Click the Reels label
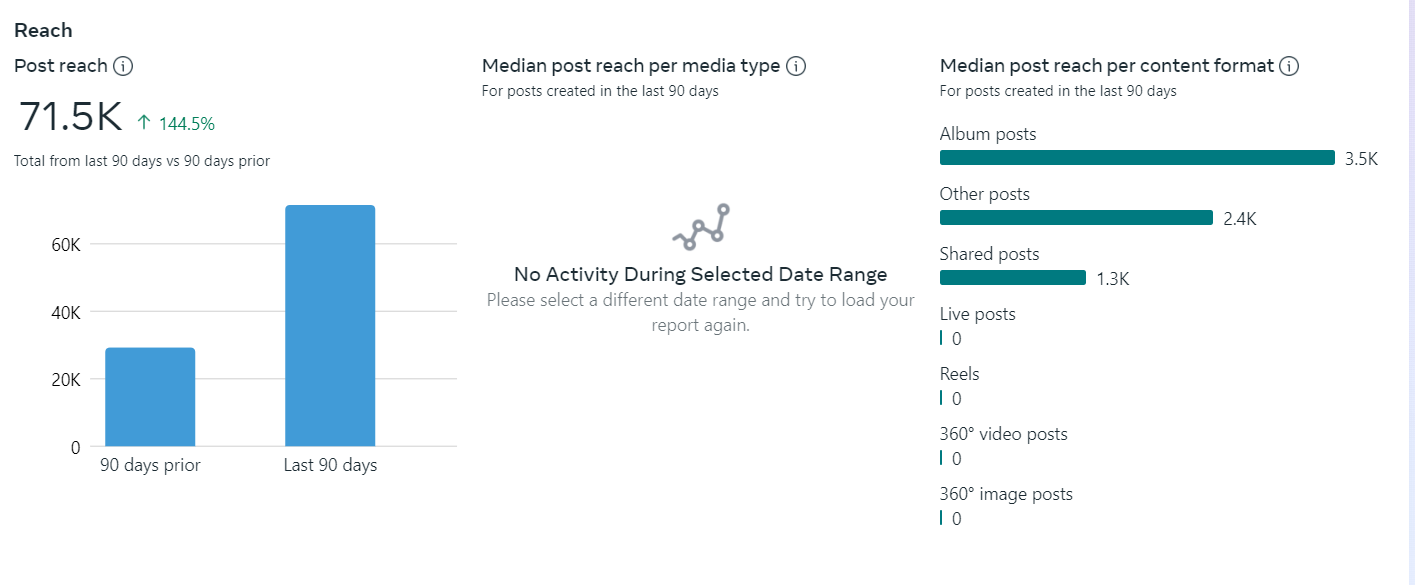Viewport: 1415px width, 585px height. tap(959, 374)
